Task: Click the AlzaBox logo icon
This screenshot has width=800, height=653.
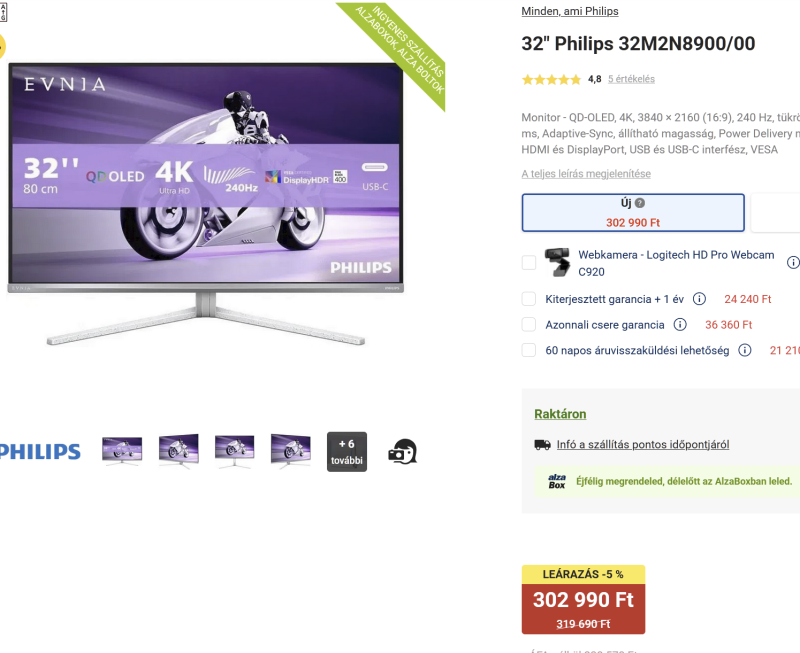Action: (x=557, y=481)
